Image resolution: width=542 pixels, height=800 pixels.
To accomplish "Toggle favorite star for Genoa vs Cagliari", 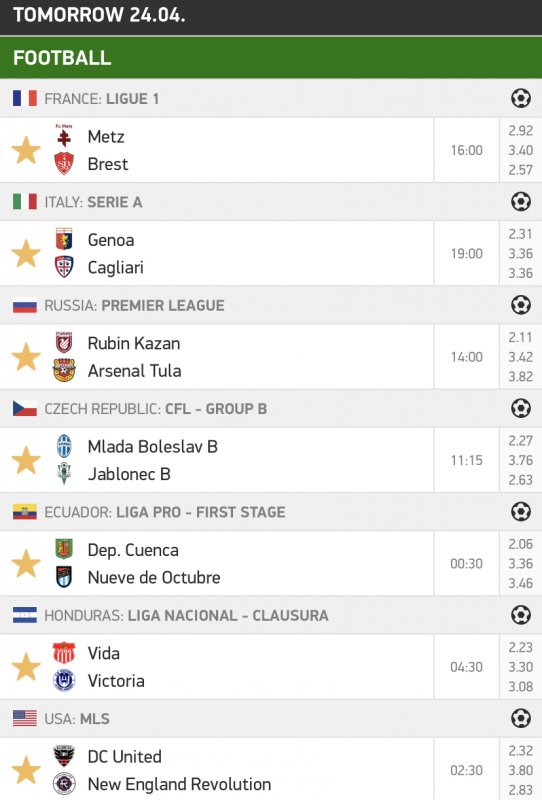I will click(26, 254).
